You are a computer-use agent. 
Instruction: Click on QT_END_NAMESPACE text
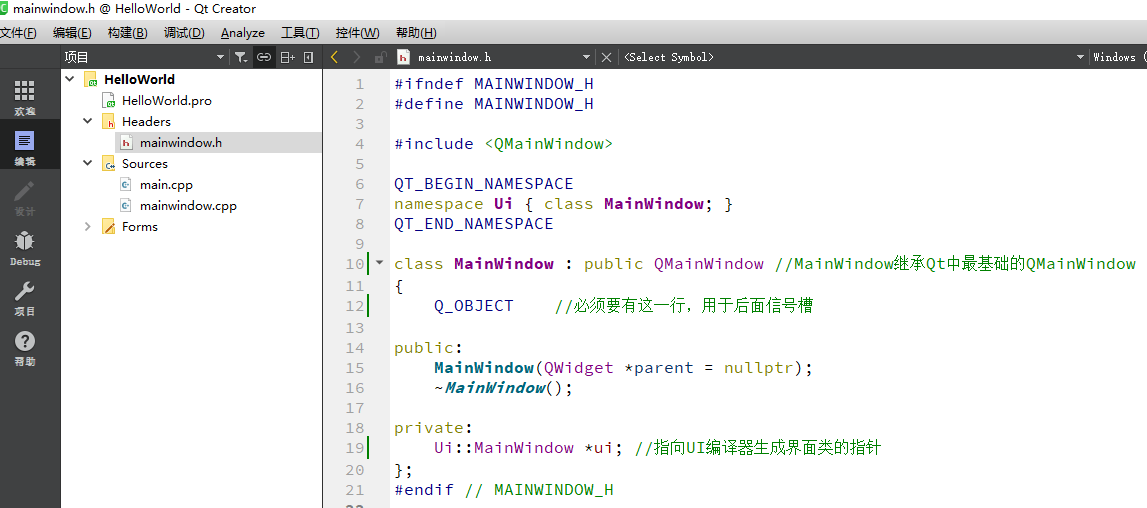coord(474,223)
